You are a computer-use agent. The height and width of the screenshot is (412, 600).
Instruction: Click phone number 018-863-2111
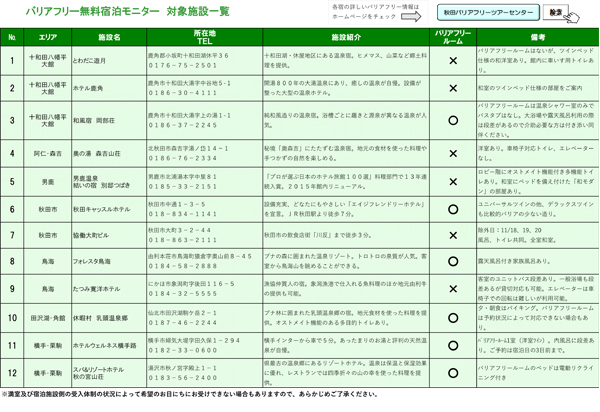click(183, 240)
